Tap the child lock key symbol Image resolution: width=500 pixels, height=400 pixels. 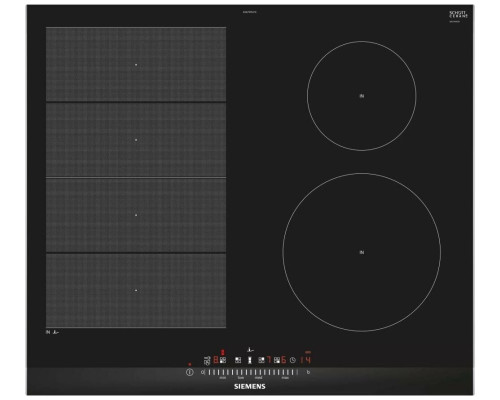(x=207, y=360)
